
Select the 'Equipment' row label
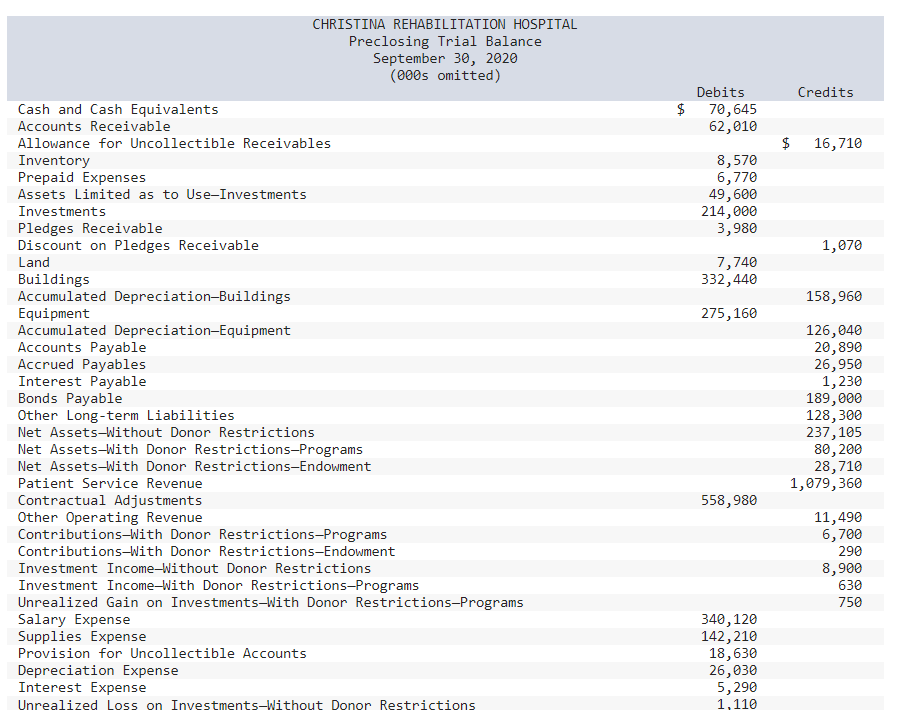(x=54, y=314)
